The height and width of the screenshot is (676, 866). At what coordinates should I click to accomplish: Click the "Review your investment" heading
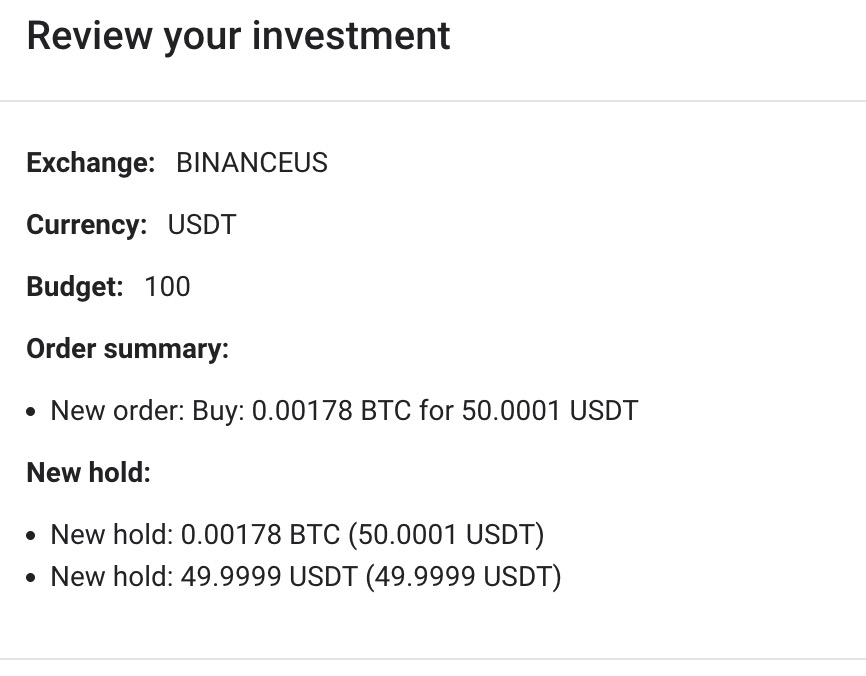238,37
